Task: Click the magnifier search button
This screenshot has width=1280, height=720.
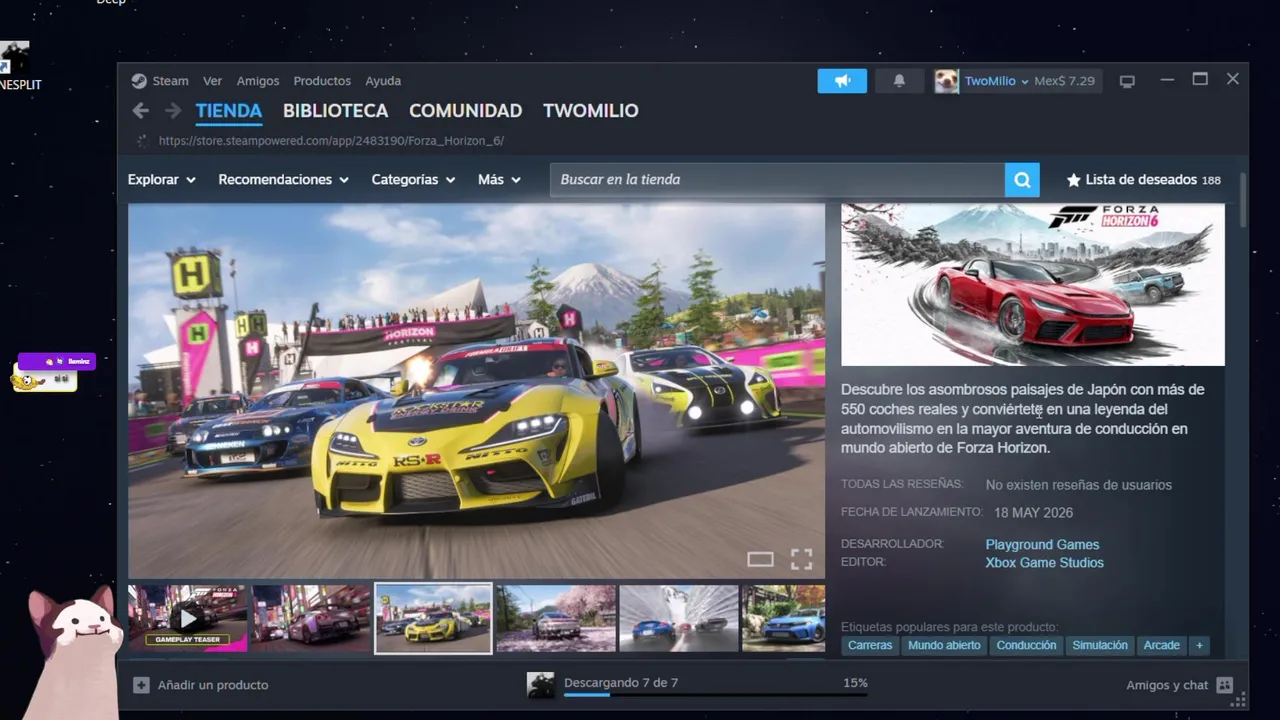Action: (1022, 180)
